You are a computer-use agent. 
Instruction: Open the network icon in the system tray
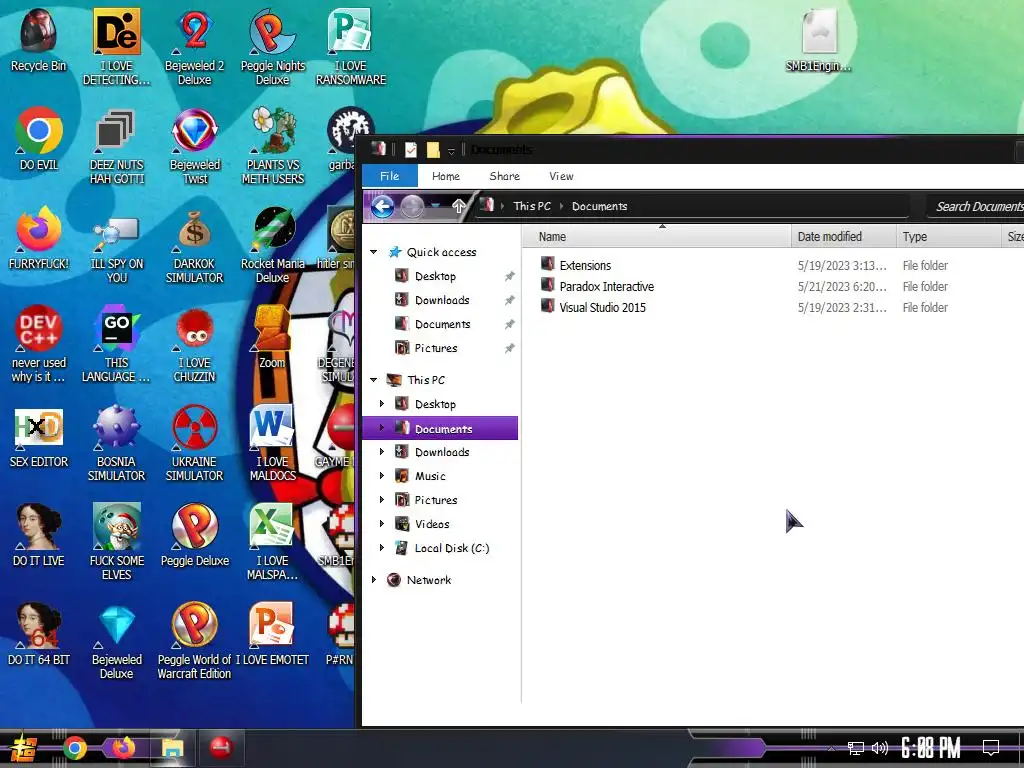pyautogui.click(x=856, y=748)
